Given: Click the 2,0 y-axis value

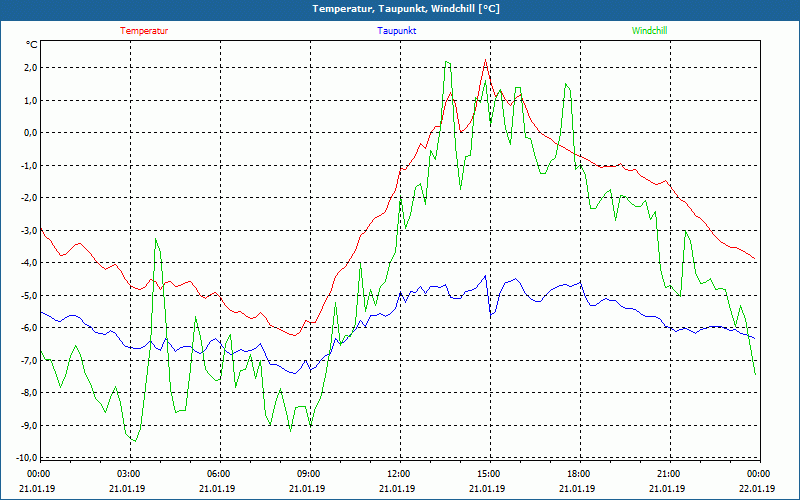Looking at the screenshot, I should coord(30,68).
